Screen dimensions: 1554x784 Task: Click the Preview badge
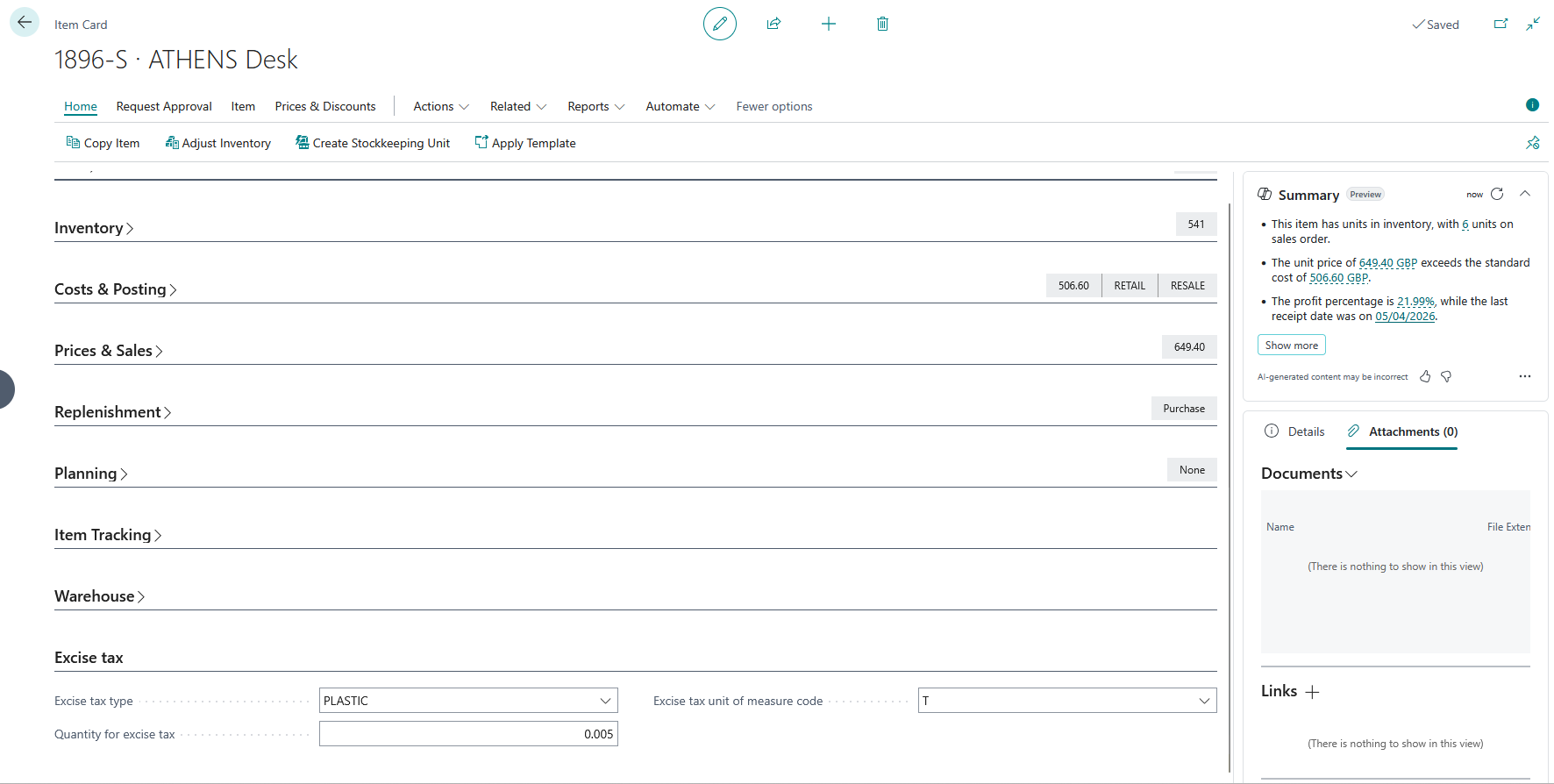[x=1365, y=195]
